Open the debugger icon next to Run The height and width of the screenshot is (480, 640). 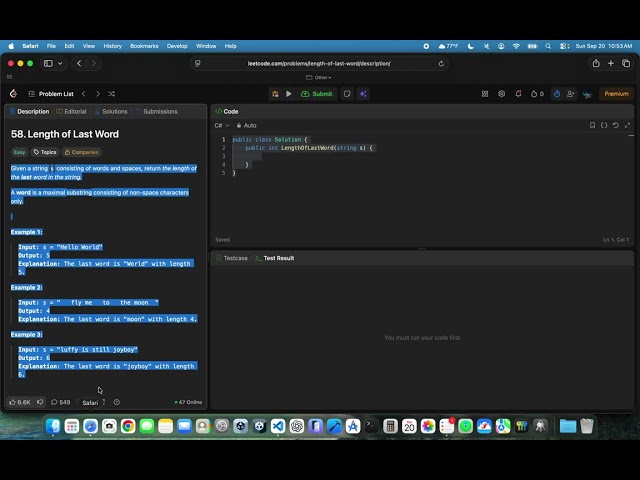click(275, 94)
